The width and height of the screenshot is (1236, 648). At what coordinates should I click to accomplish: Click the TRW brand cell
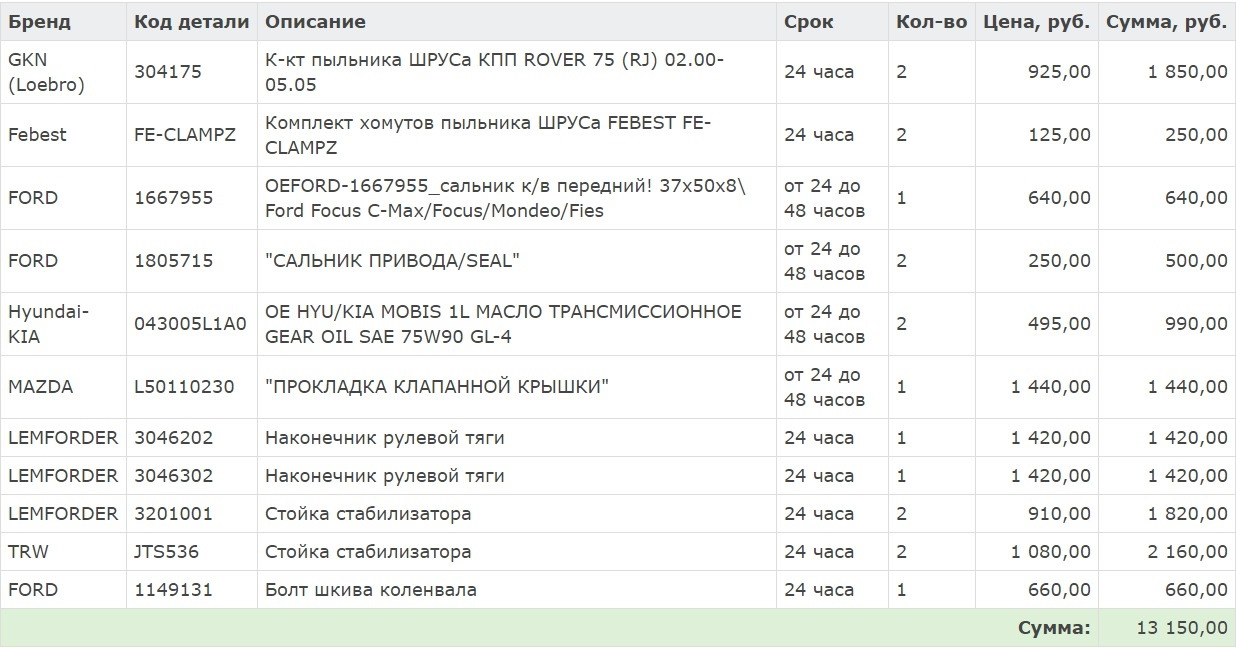(28, 552)
